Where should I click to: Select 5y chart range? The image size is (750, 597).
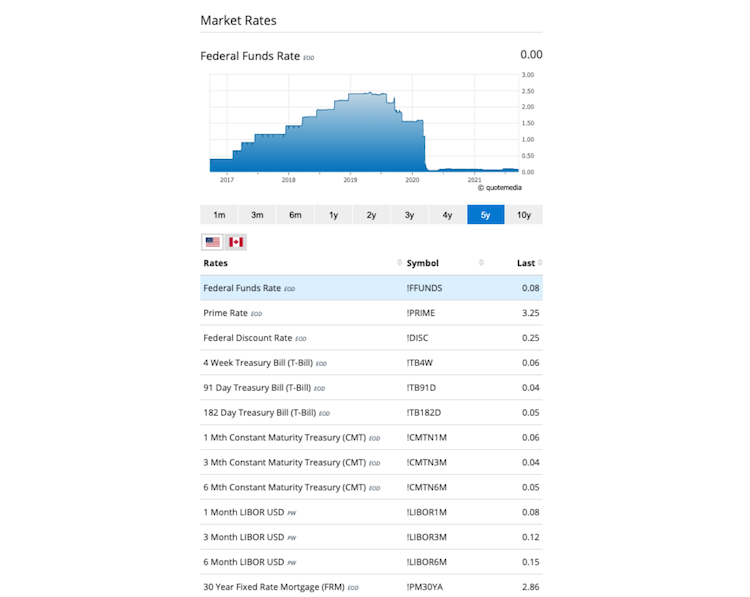(485, 215)
